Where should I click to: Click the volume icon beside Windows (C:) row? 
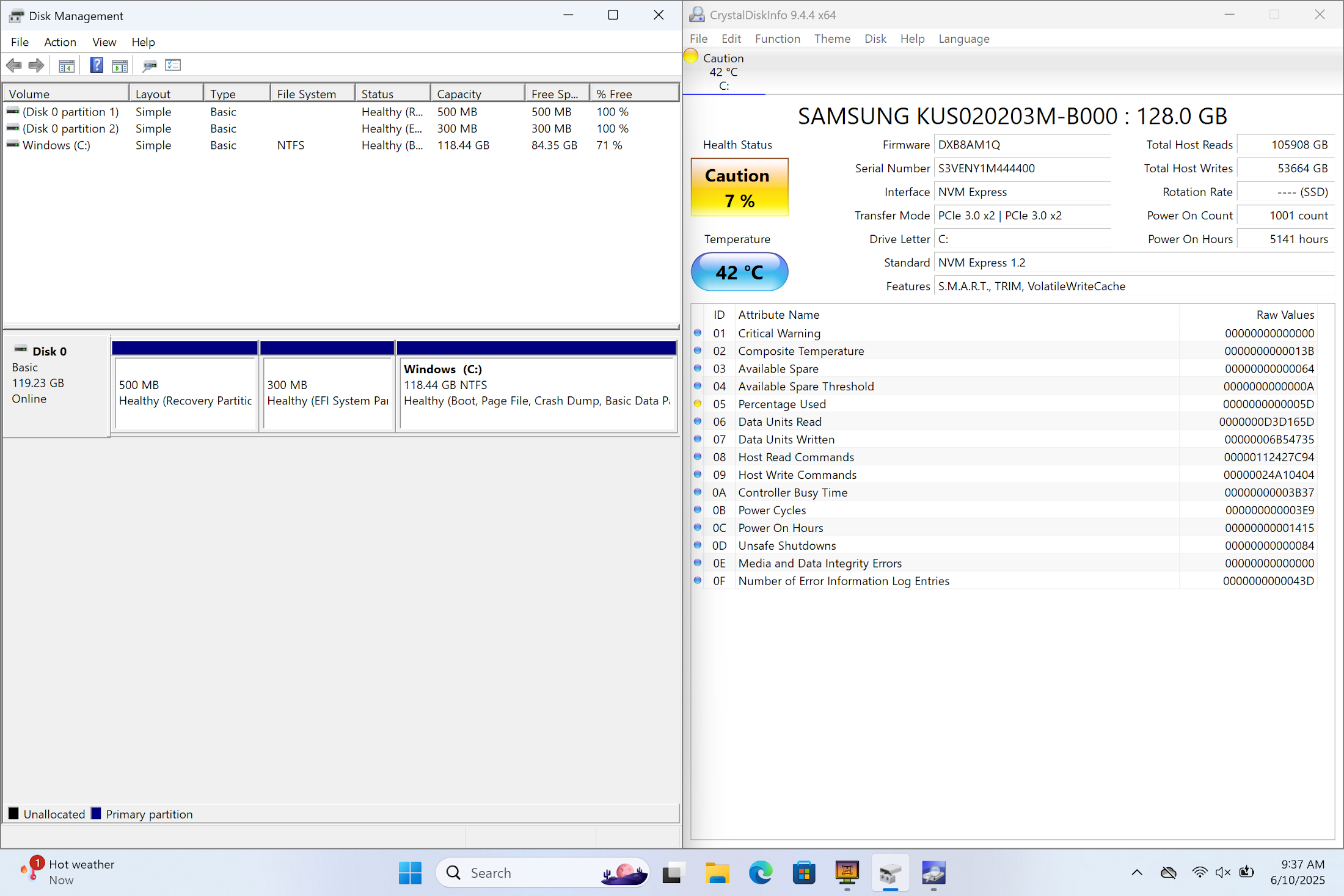(13, 145)
